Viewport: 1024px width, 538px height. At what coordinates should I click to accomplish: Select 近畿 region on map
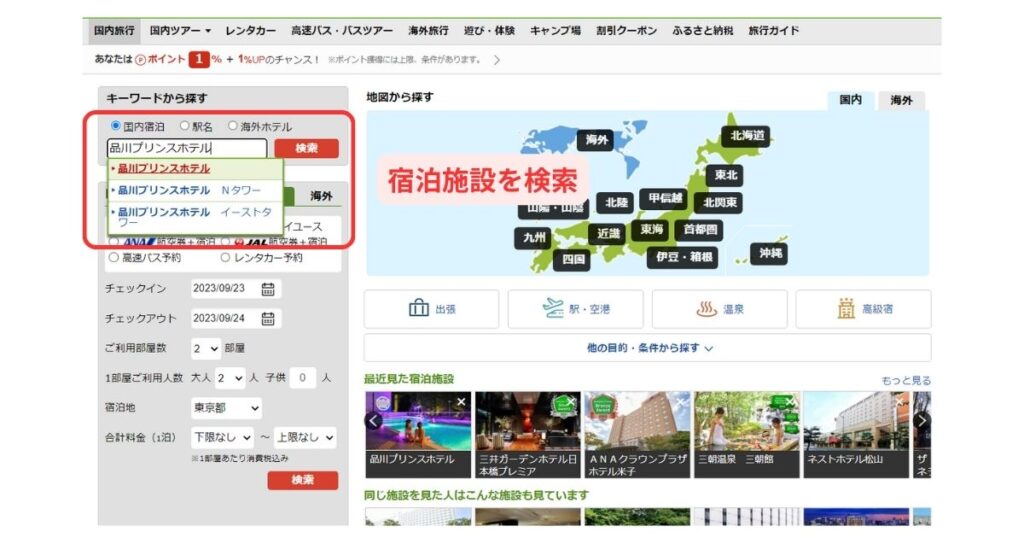607,233
